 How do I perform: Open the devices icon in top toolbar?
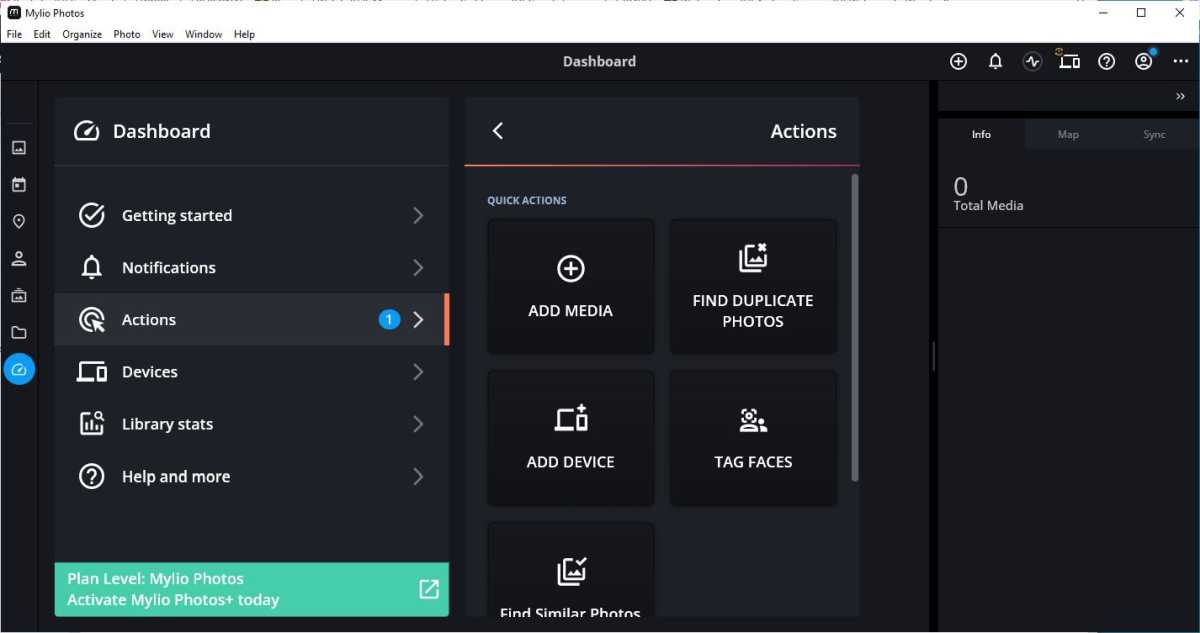(1068, 60)
